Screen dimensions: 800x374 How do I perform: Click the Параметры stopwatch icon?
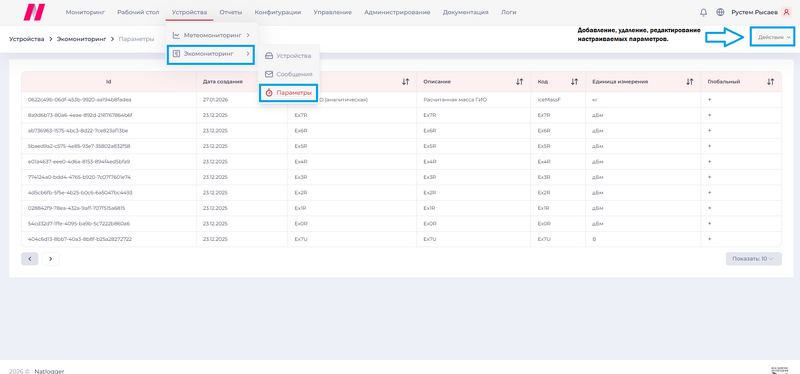tap(269, 93)
